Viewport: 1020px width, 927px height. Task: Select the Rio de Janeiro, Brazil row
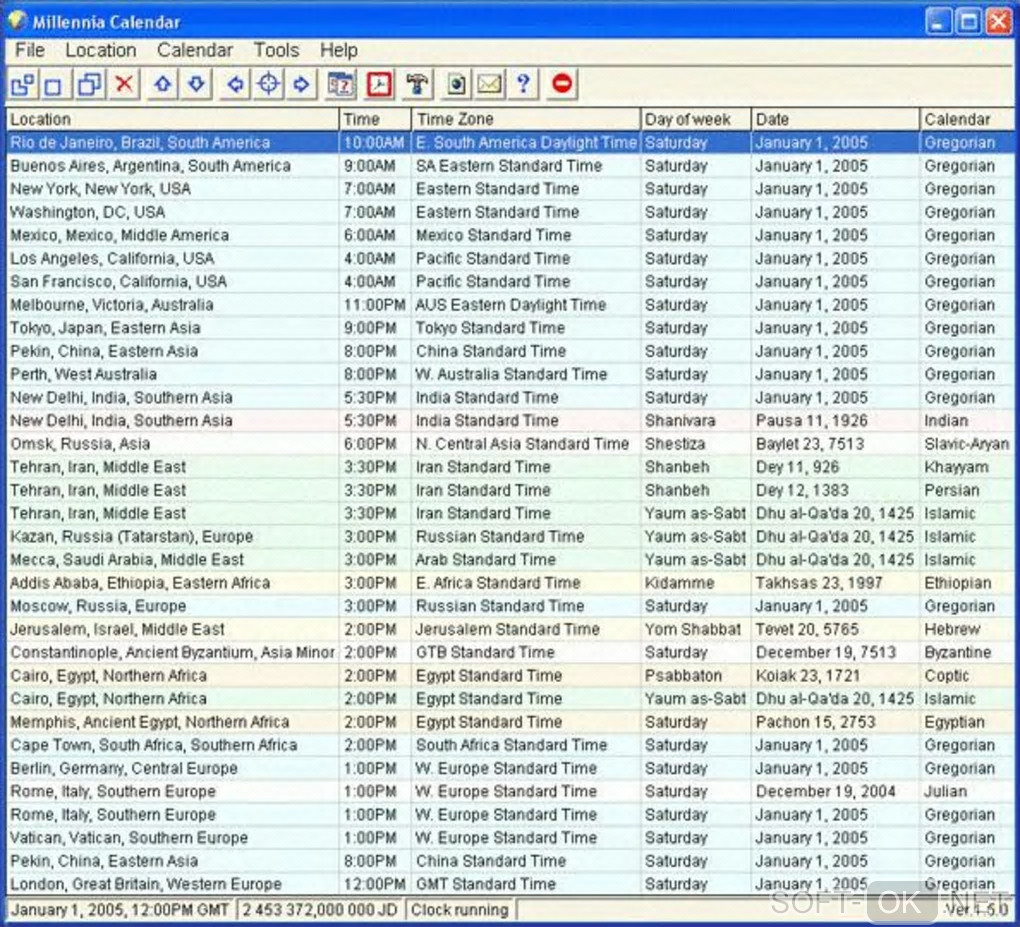(510, 142)
